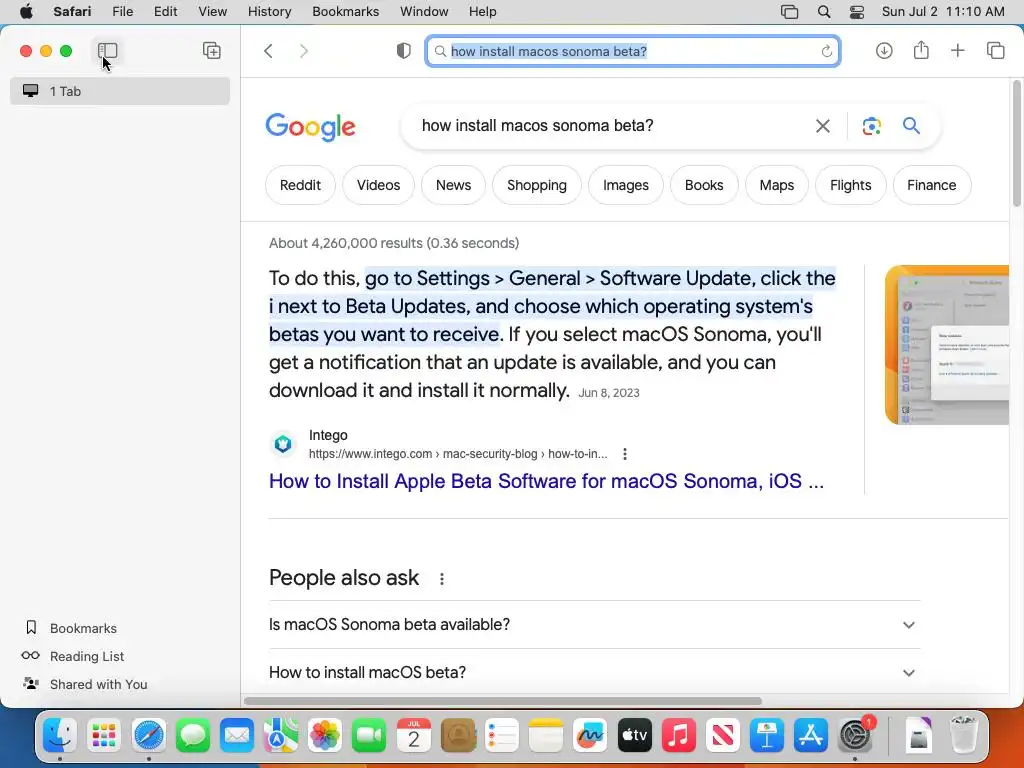Click the blue Google search magnifier
The width and height of the screenshot is (1024, 768).
click(x=912, y=125)
